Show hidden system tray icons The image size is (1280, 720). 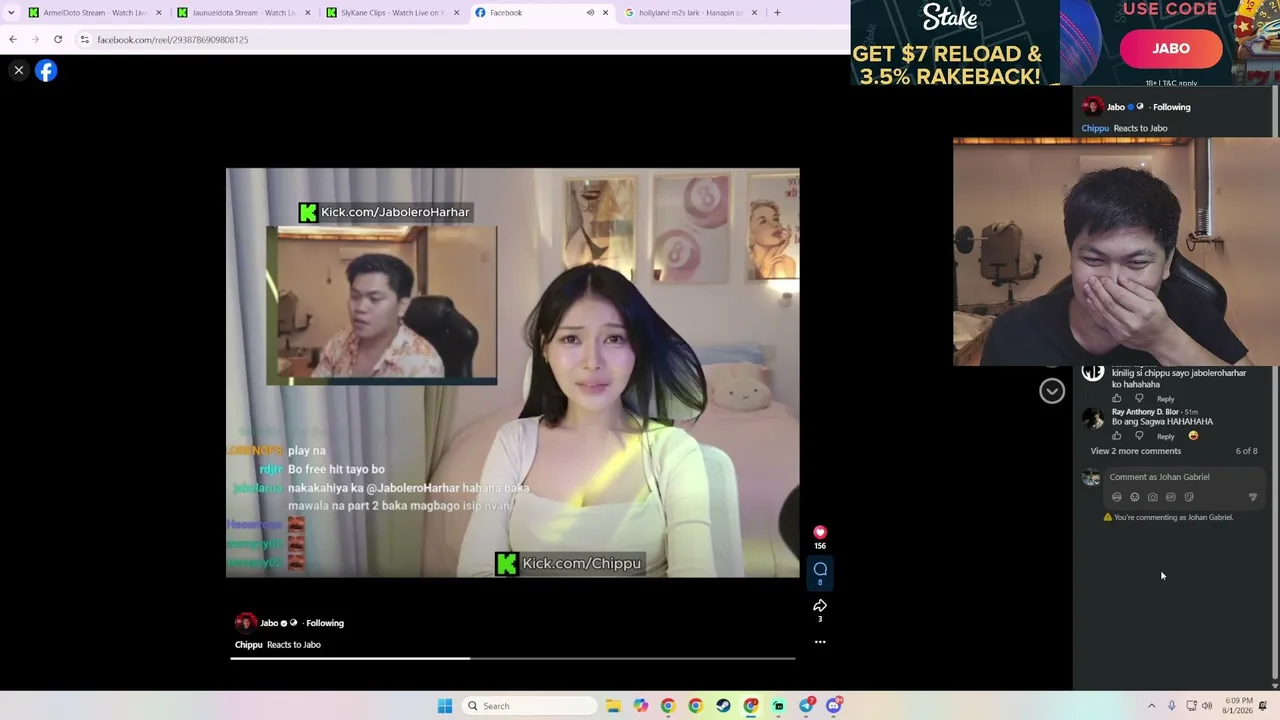1151,706
